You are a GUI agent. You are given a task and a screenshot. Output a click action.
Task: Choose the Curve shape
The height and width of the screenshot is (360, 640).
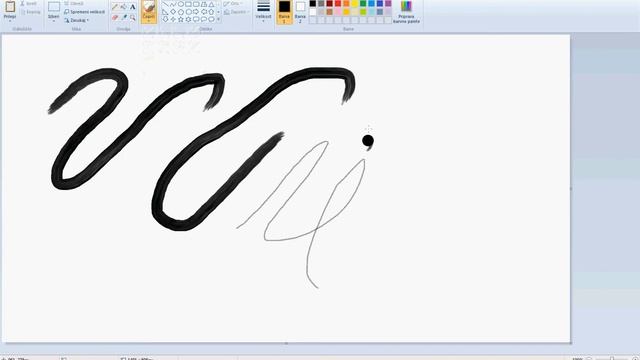pyautogui.click(x=173, y=4)
